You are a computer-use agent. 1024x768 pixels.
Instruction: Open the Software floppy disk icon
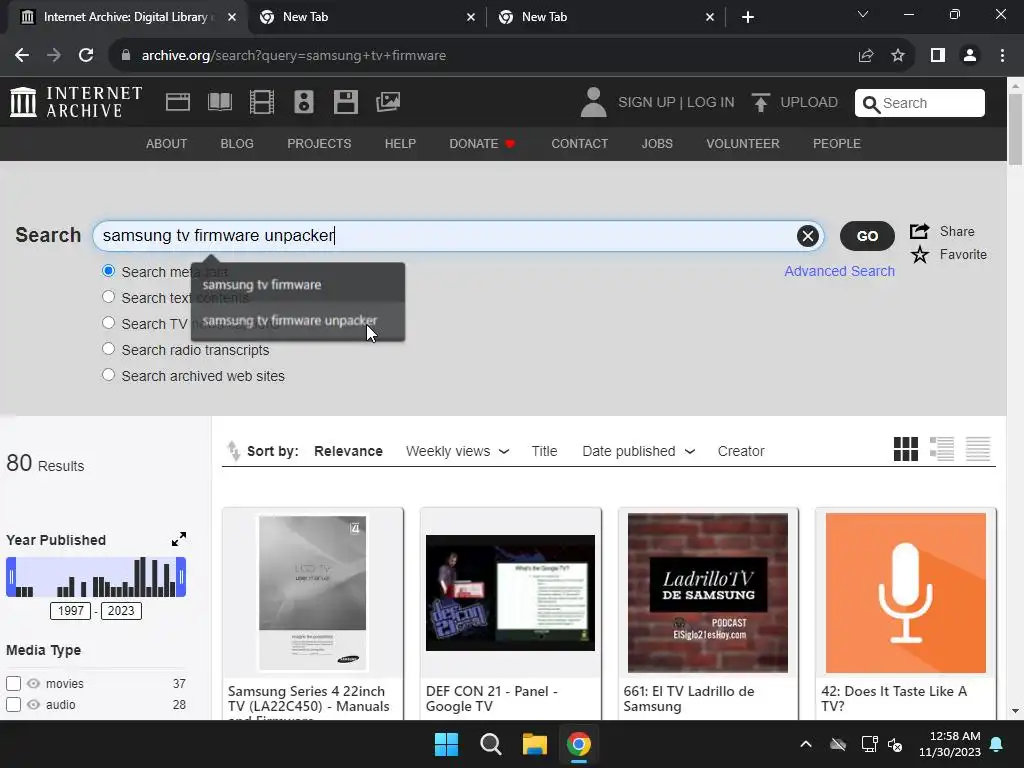click(x=345, y=102)
